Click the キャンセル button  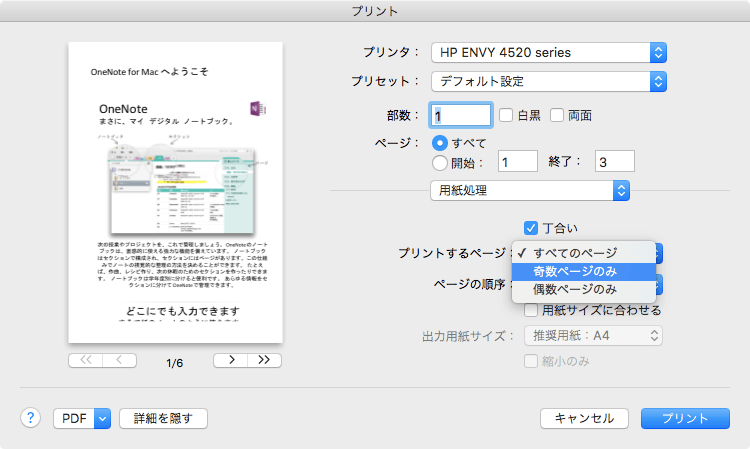(x=584, y=419)
